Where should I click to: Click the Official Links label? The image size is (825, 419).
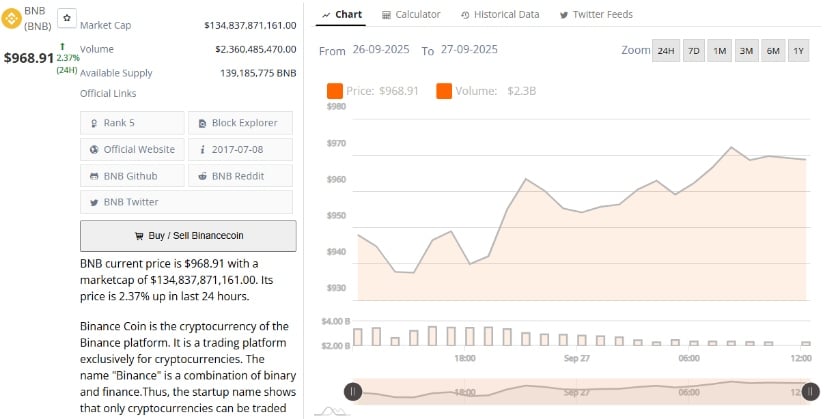point(108,93)
